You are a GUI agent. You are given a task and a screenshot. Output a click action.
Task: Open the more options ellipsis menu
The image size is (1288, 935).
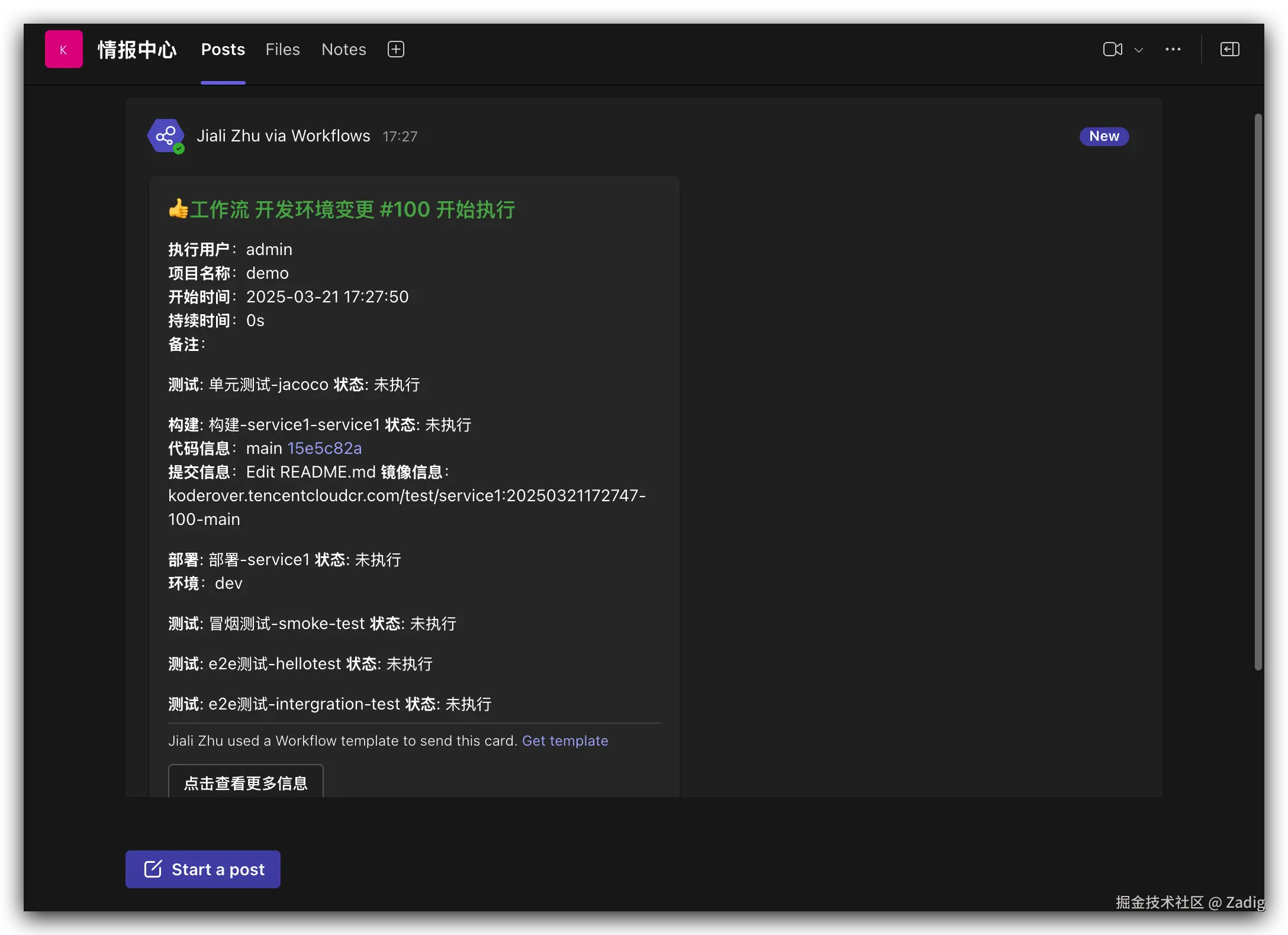[x=1173, y=50]
